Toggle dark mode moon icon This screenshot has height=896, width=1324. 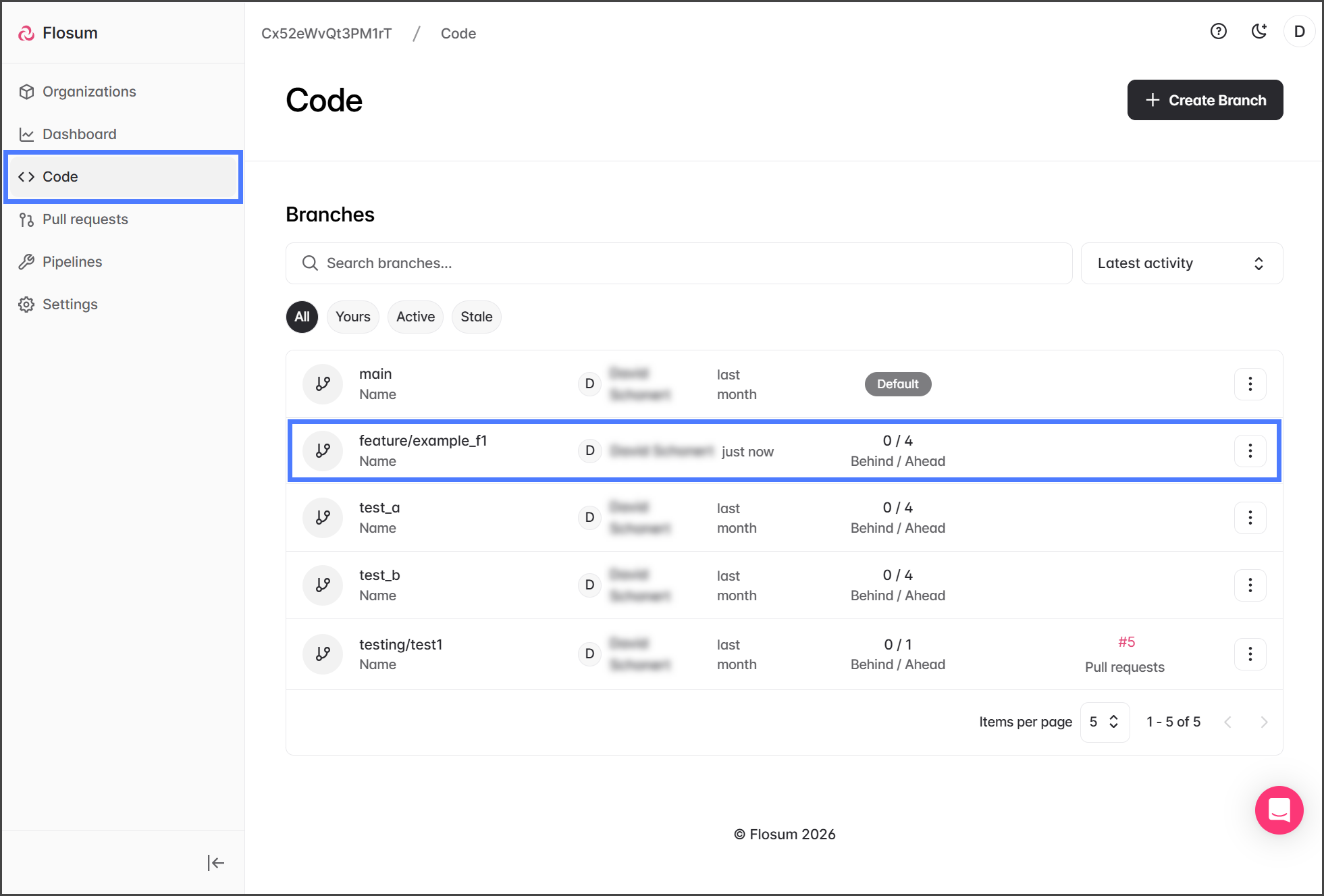1259,32
